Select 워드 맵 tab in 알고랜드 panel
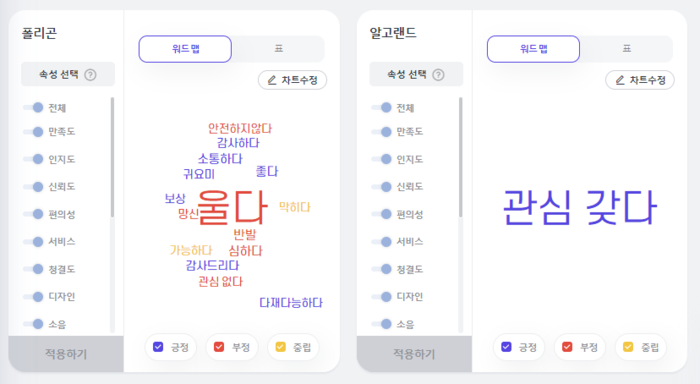Image resolution: width=700 pixels, height=384 pixels. point(533,49)
